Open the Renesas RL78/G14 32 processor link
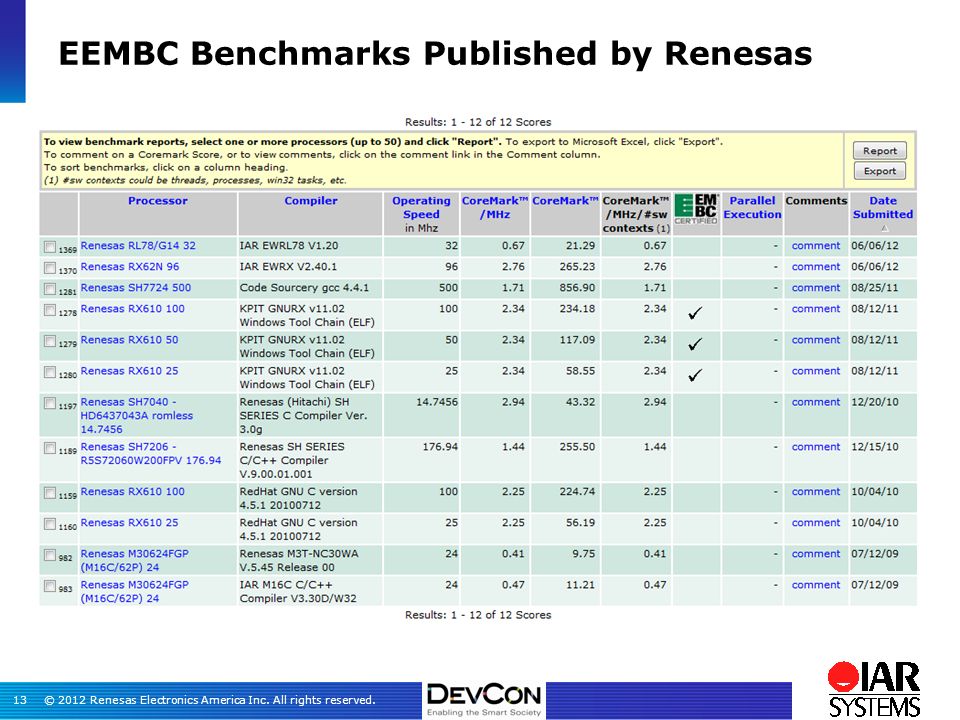The height and width of the screenshot is (720, 960). (x=138, y=246)
